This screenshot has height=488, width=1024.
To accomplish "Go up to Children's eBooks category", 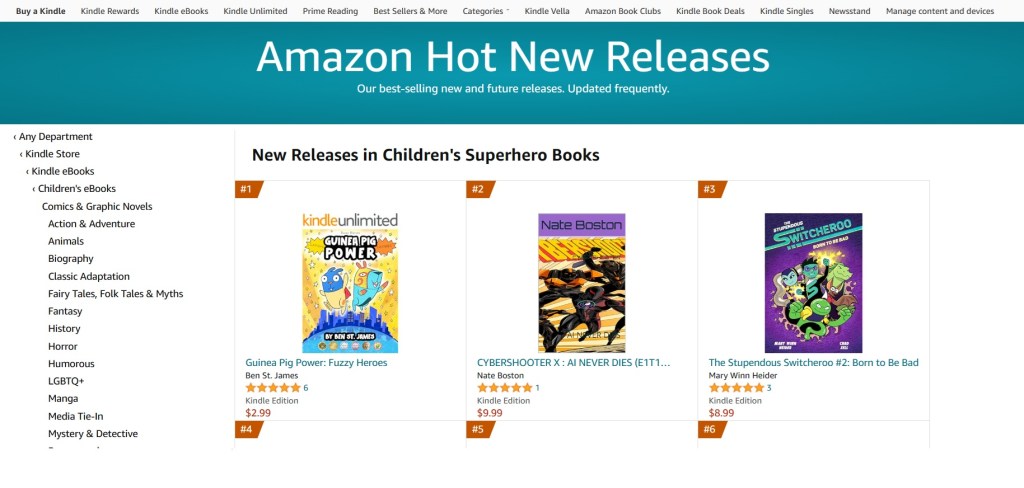I will tap(76, 189).
